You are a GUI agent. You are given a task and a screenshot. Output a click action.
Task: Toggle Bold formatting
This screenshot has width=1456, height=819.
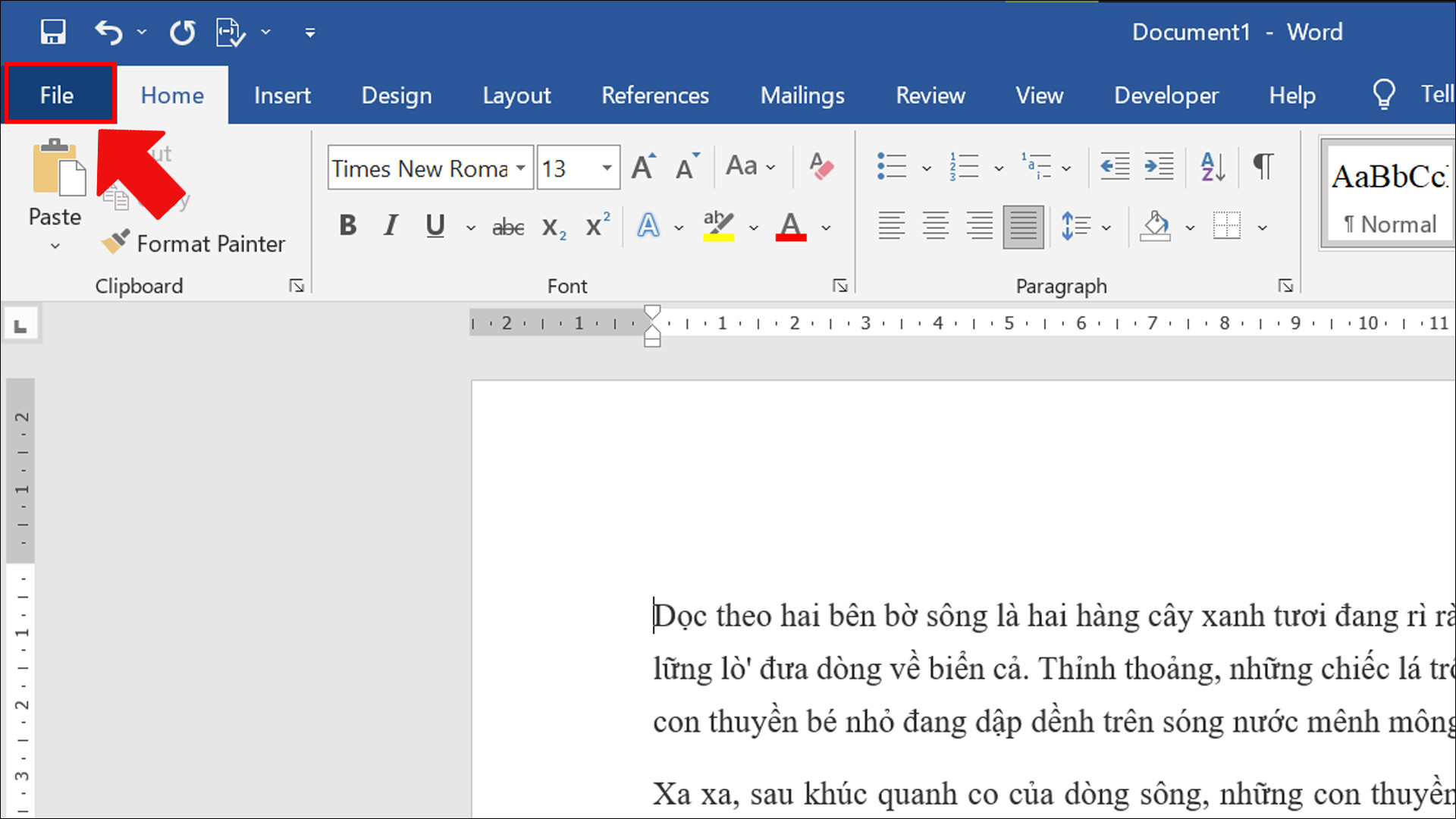[x=347, y=225]
